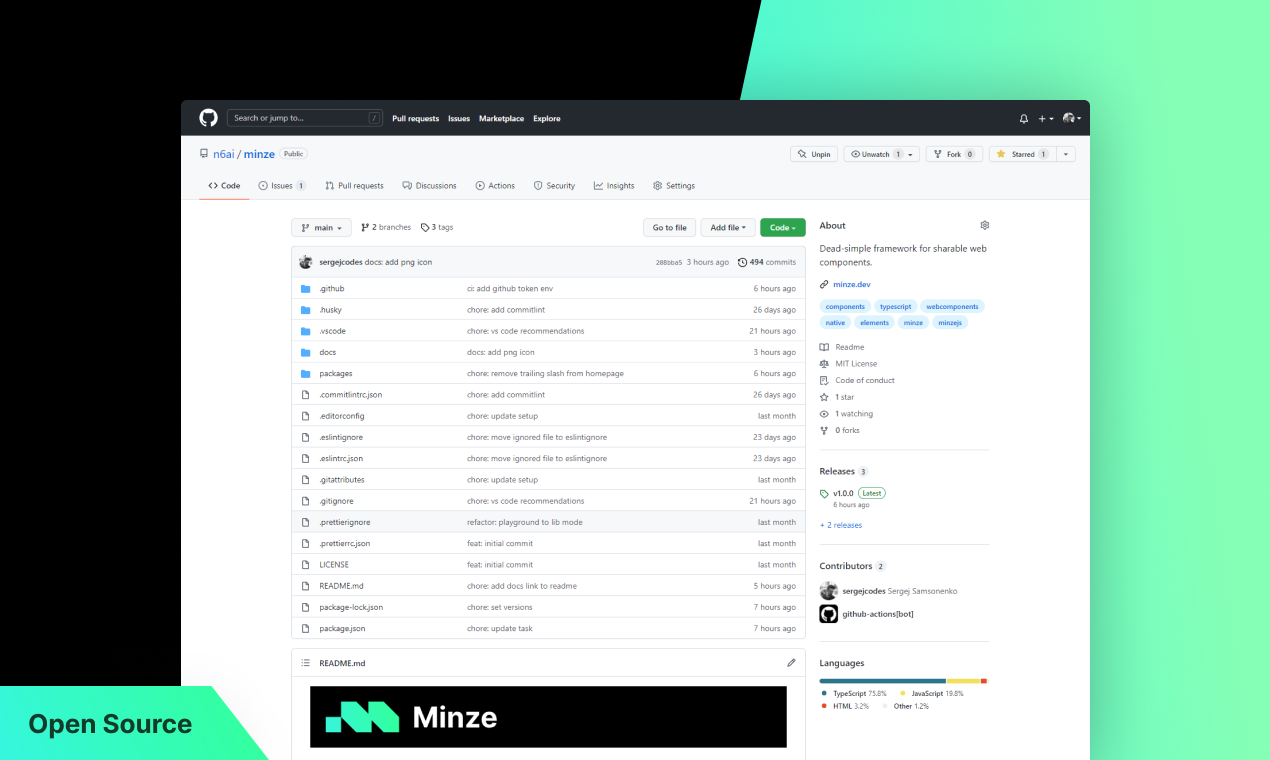Toggle the Starred button
Screen dimensions: 1270x760
click(1022, 154)
